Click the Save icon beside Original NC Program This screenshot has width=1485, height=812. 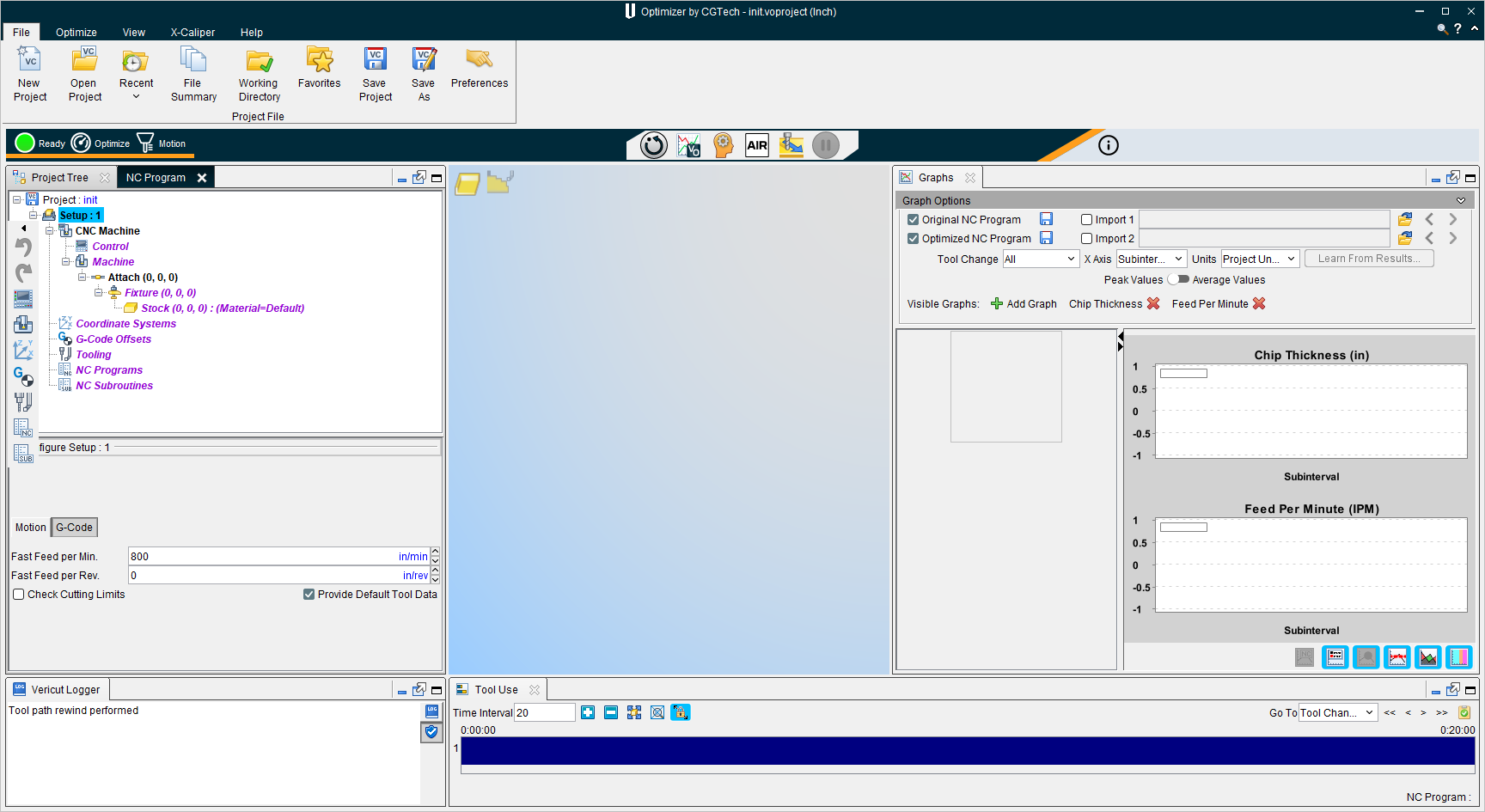pos(1046,219)
